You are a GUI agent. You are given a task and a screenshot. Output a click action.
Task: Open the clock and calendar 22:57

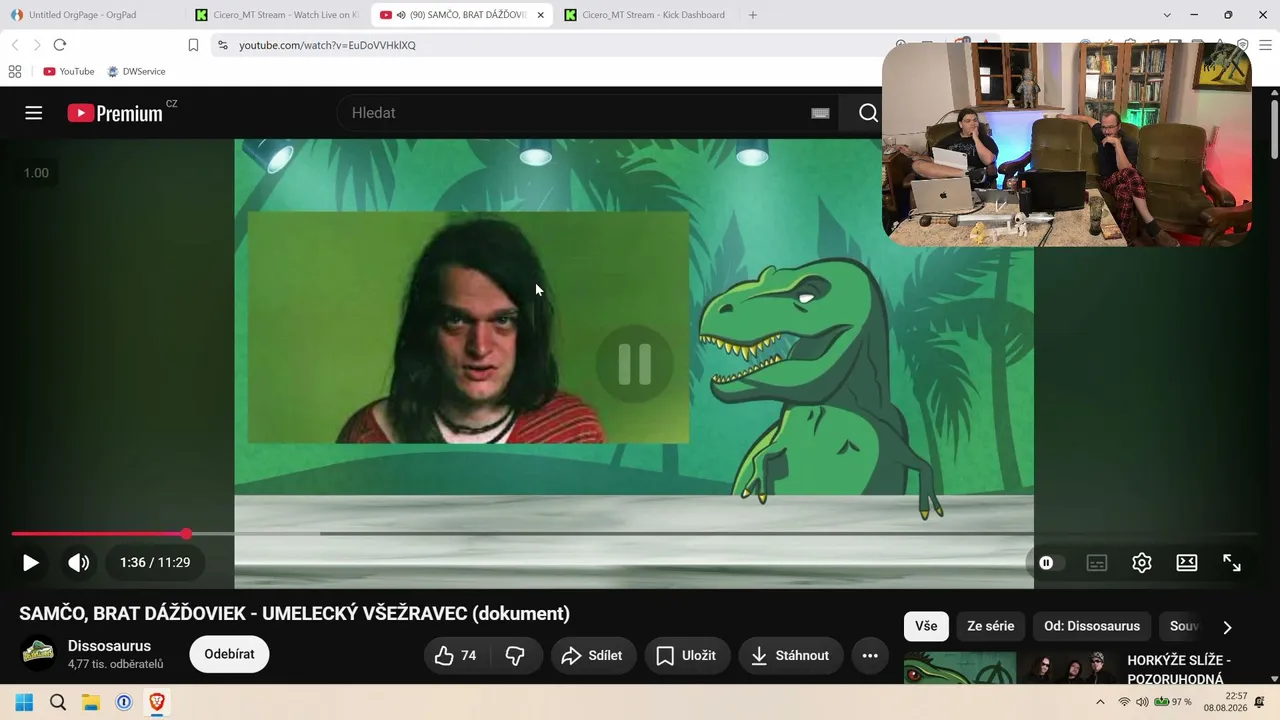coord(1225,702)
